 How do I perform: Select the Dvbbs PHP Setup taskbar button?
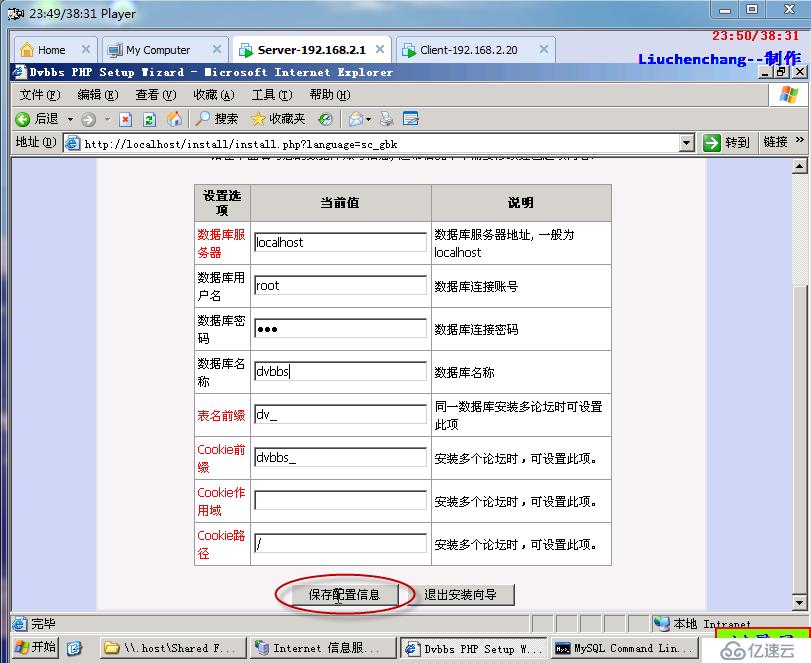tap(473, 648)
